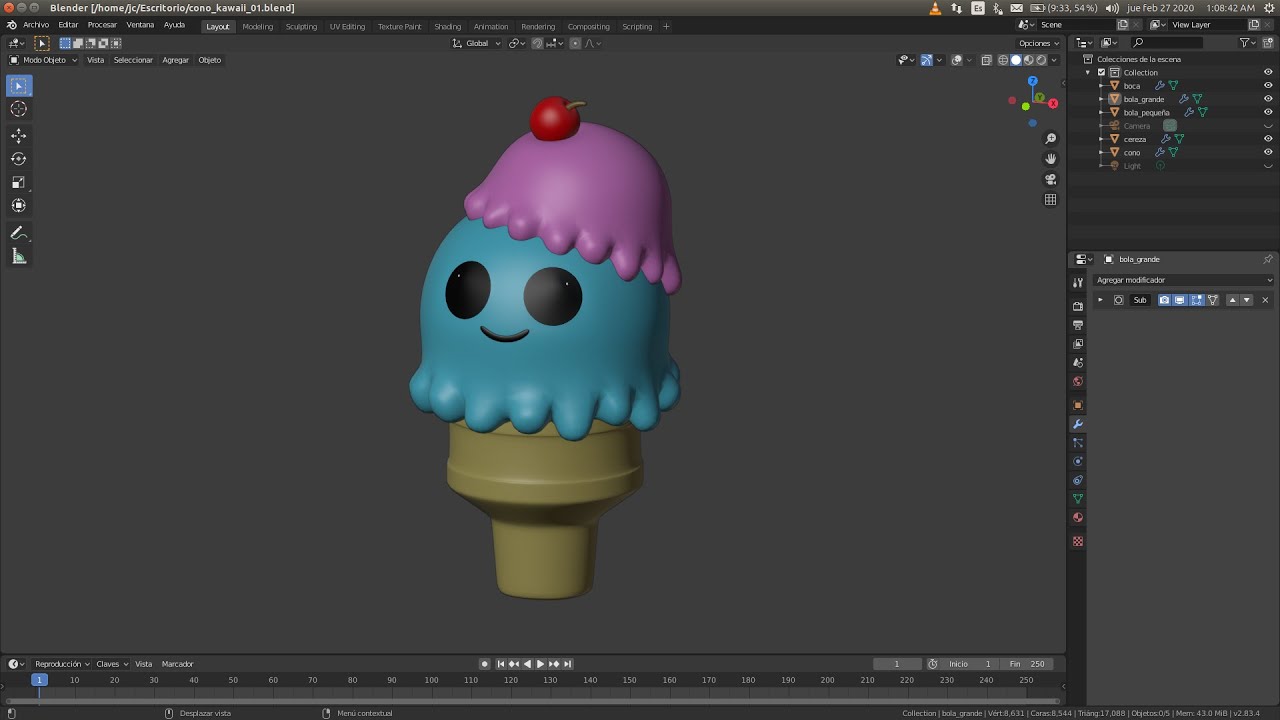Image resolution: width=1280 pixels, height=720 pixels.
Task: Activate the Move tool
Action: pyautogui.click(x=19, y=135)
